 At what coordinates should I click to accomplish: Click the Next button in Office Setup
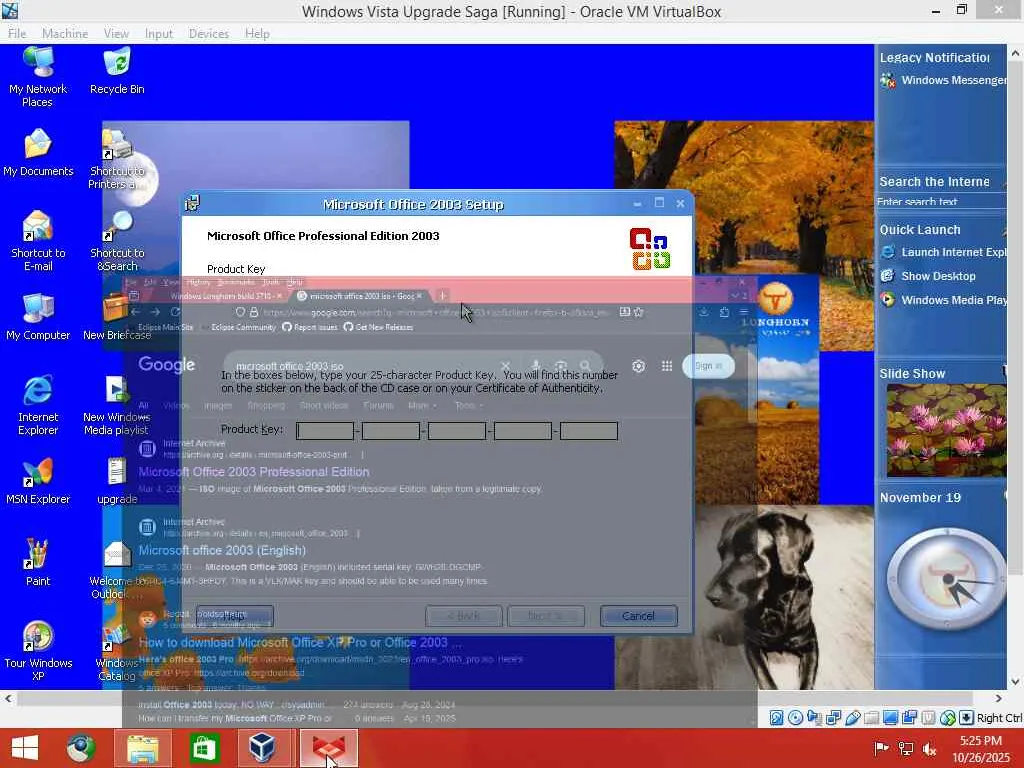[x=545, y=616]
